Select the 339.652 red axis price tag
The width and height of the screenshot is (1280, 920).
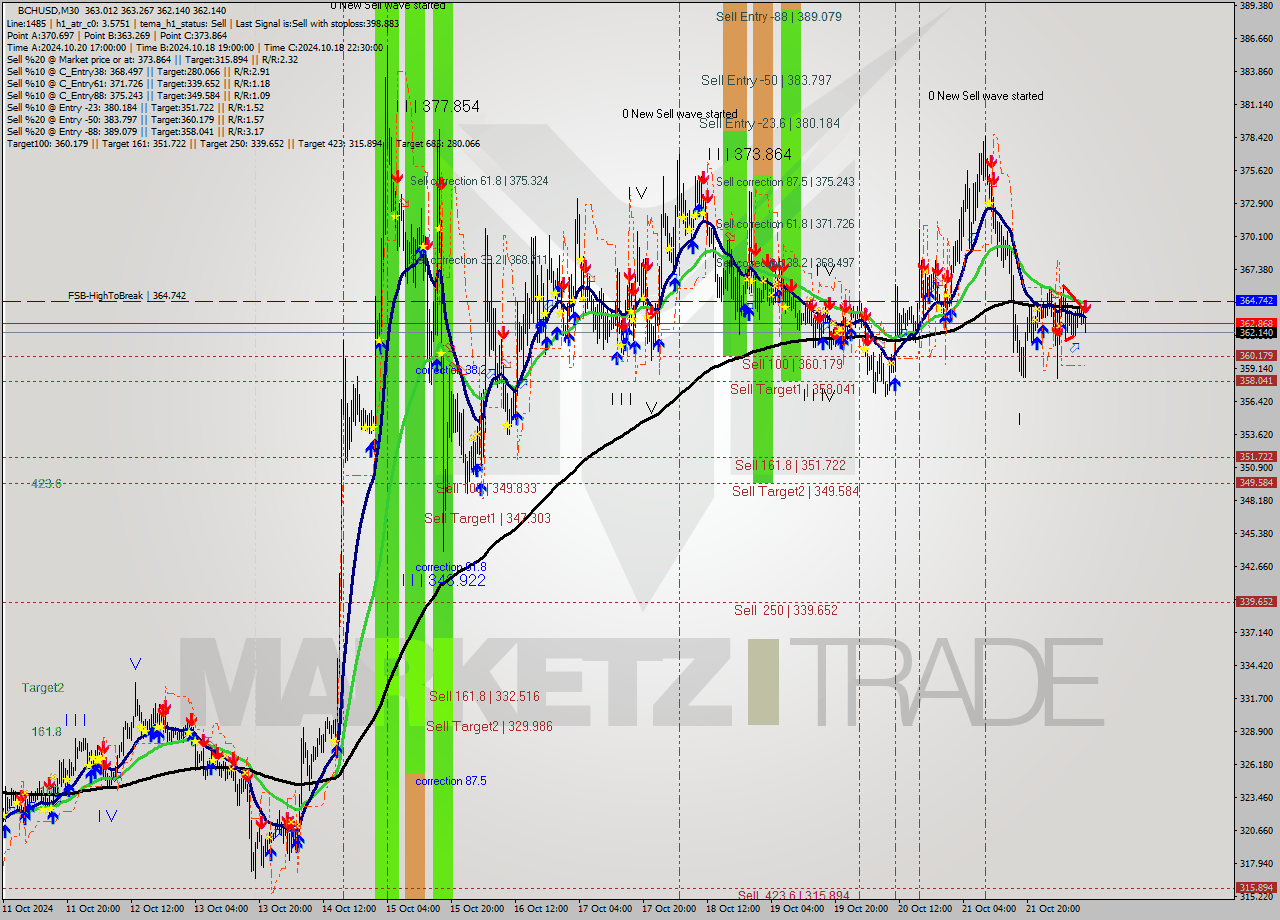pos(1256,602)
